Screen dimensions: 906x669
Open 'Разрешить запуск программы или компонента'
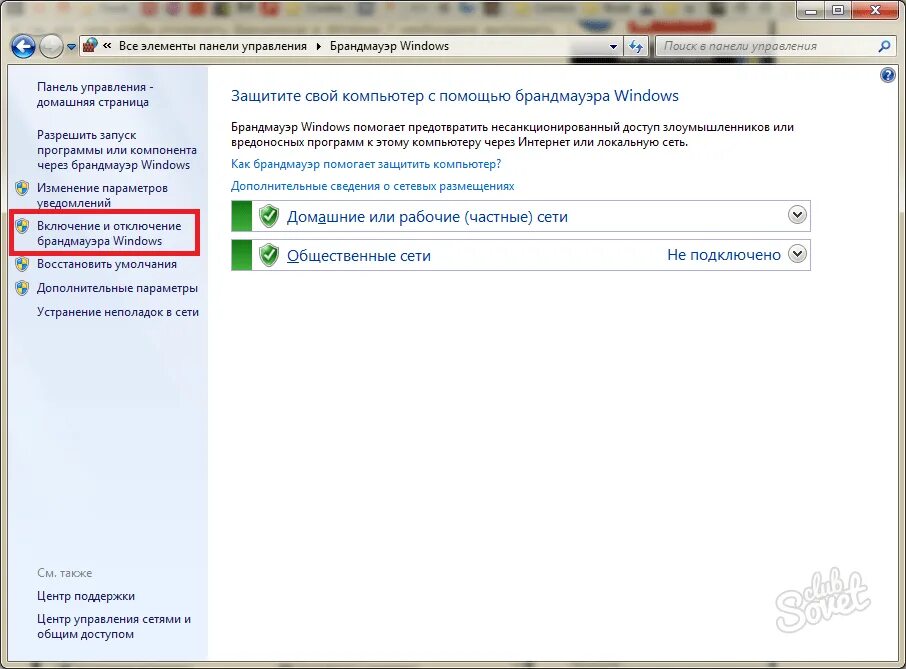coord(116,150)
